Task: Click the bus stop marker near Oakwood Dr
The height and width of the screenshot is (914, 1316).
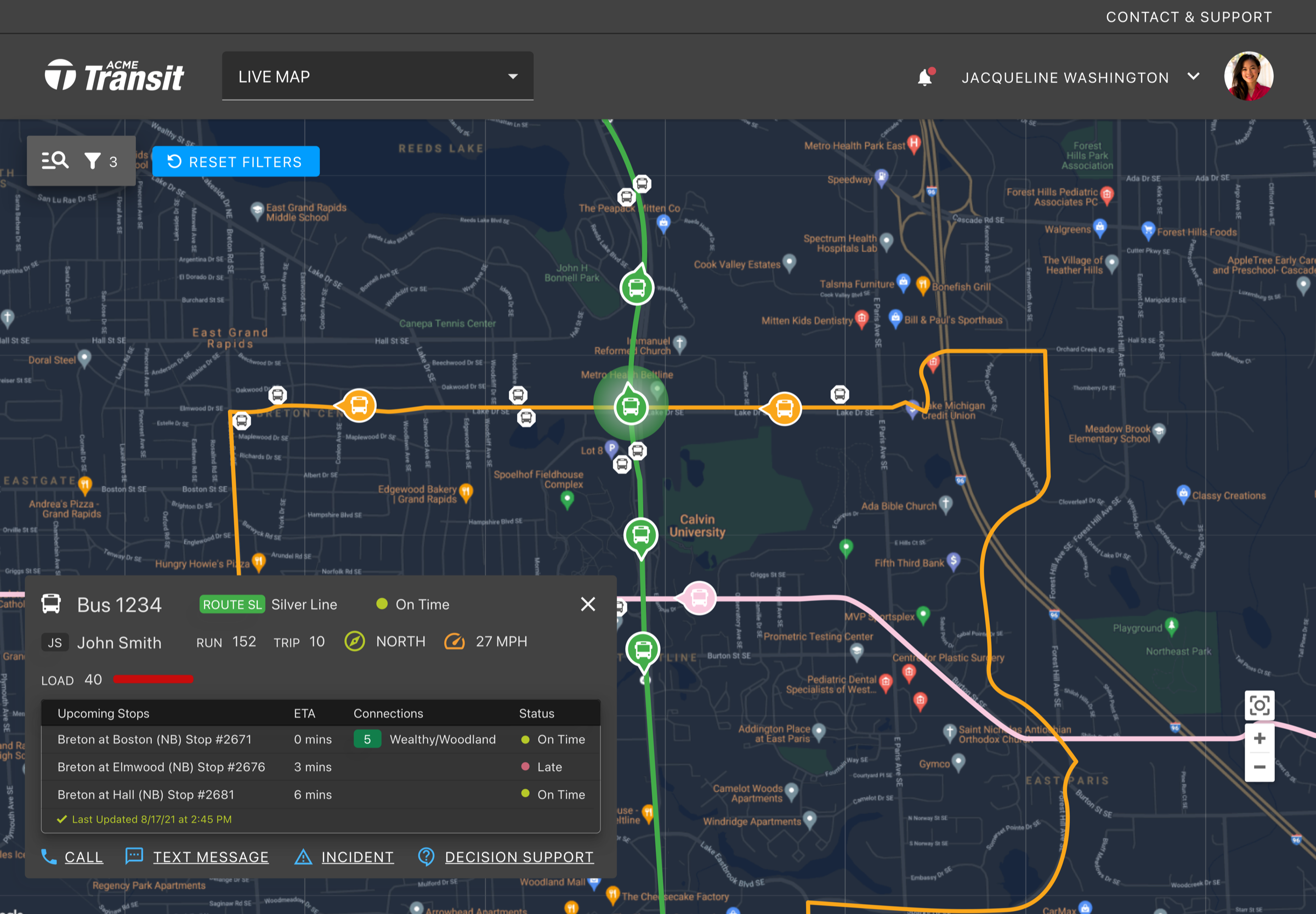Action: (x=278, y=395)
